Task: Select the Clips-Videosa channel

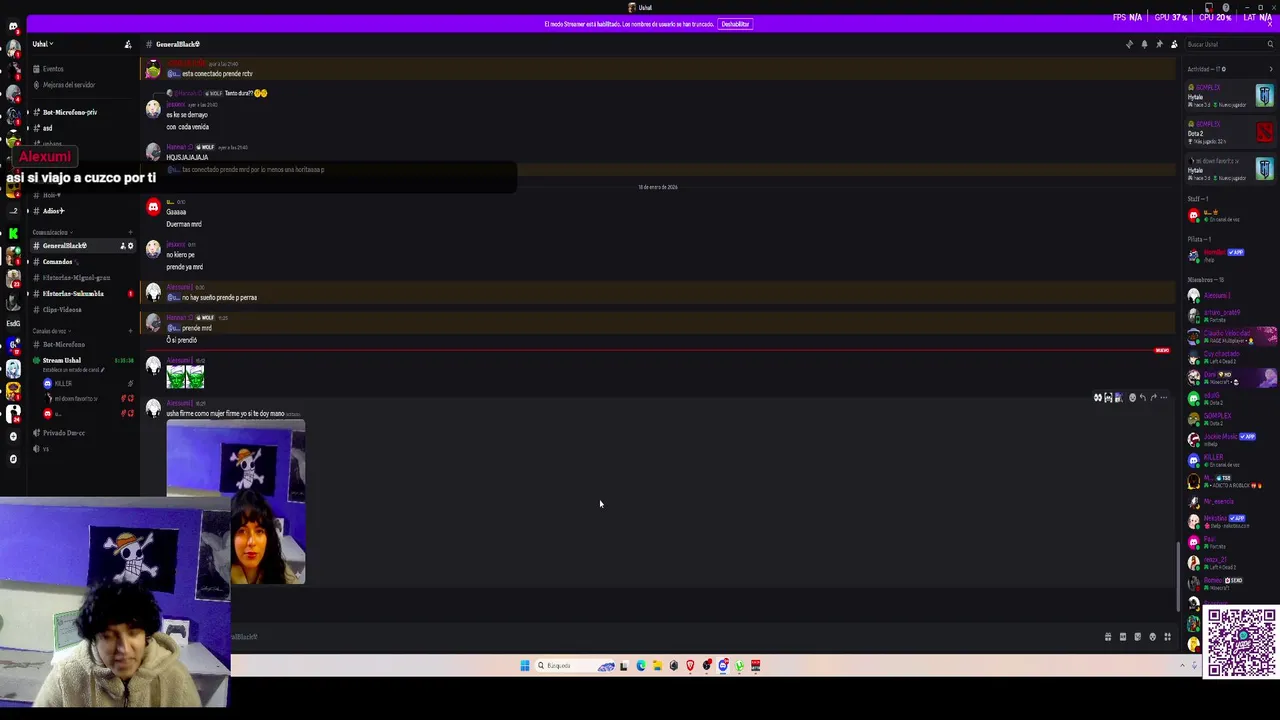Action: pos(61,310)
